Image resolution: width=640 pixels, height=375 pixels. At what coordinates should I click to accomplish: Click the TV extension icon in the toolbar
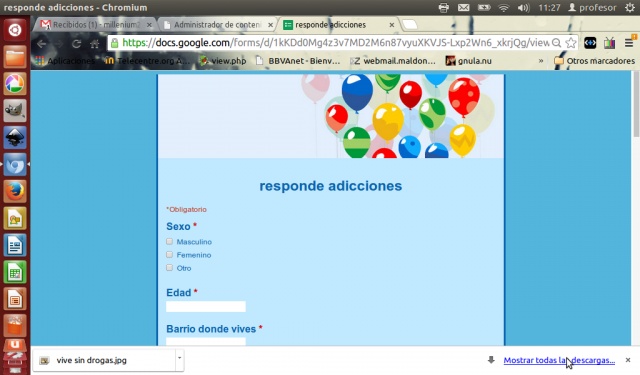[609, 43]
